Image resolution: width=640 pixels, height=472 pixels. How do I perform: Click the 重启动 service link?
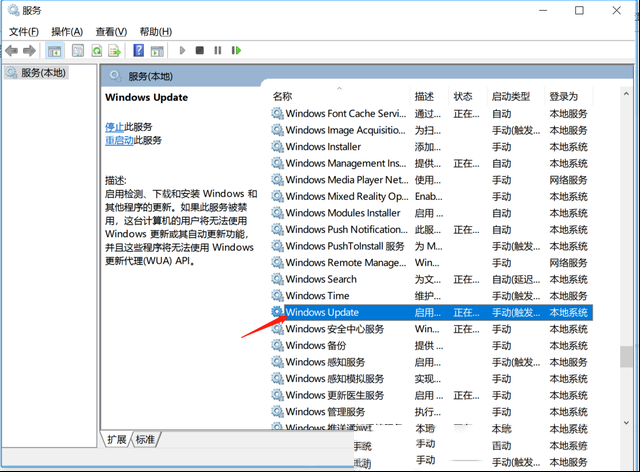(x=119, y=140)
